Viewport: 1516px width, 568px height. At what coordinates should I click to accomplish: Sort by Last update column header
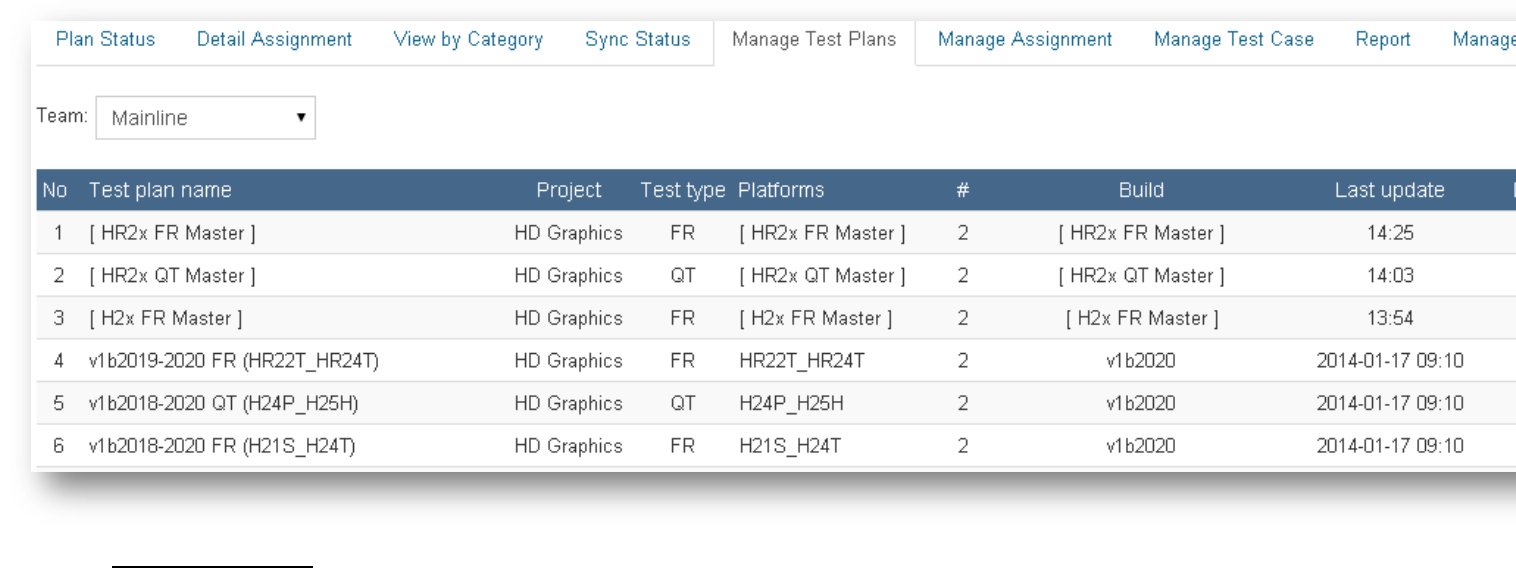(x=1389, y=190)
